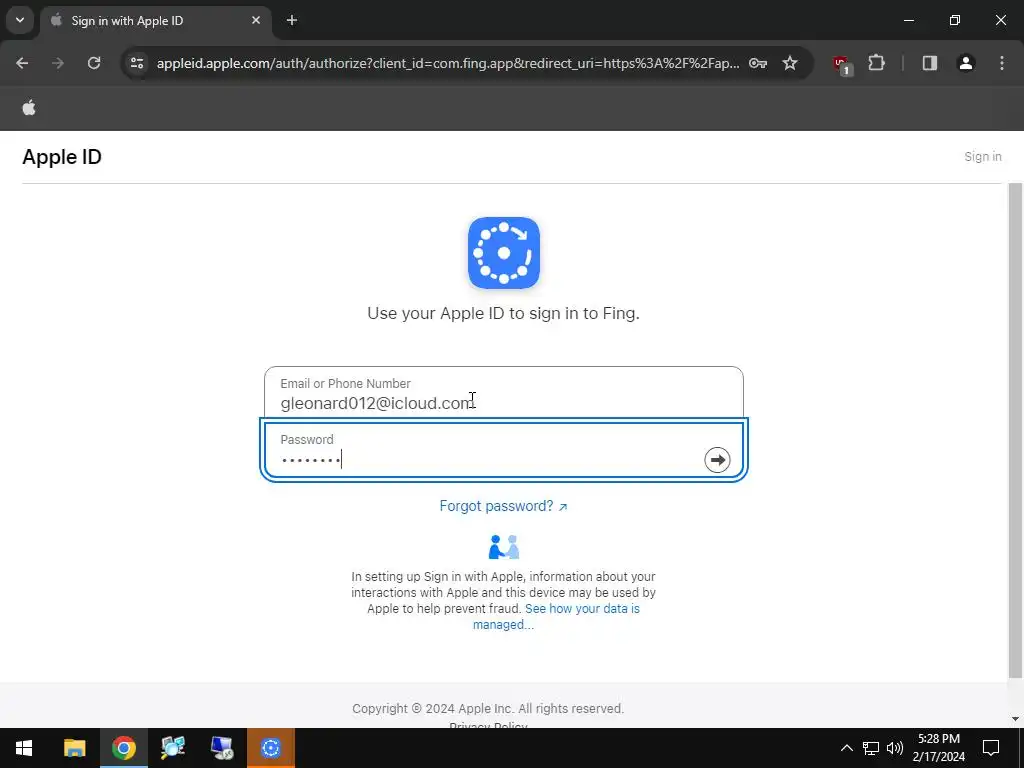Switch to Chrome in the taskbar

pos(123,748)
